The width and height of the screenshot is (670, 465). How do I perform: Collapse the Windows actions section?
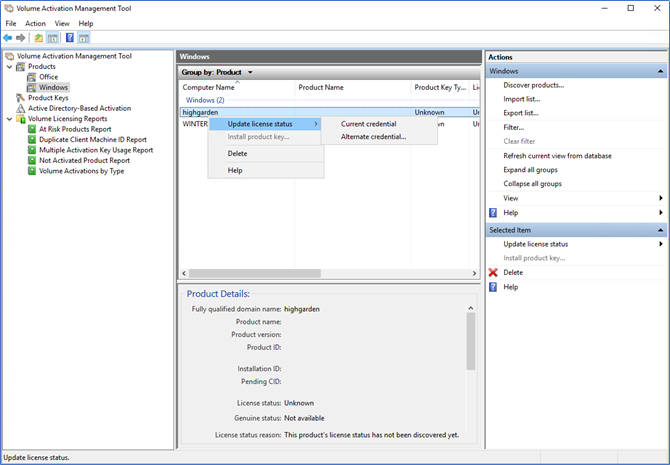coord(661,71)
